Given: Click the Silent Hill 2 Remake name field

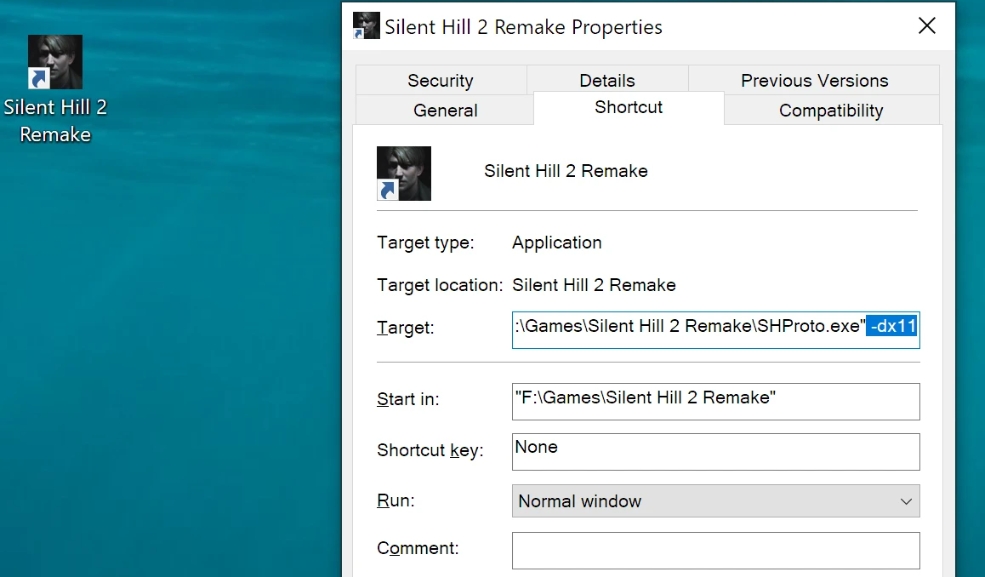Looking at the screenshot, I should (565, 171).
